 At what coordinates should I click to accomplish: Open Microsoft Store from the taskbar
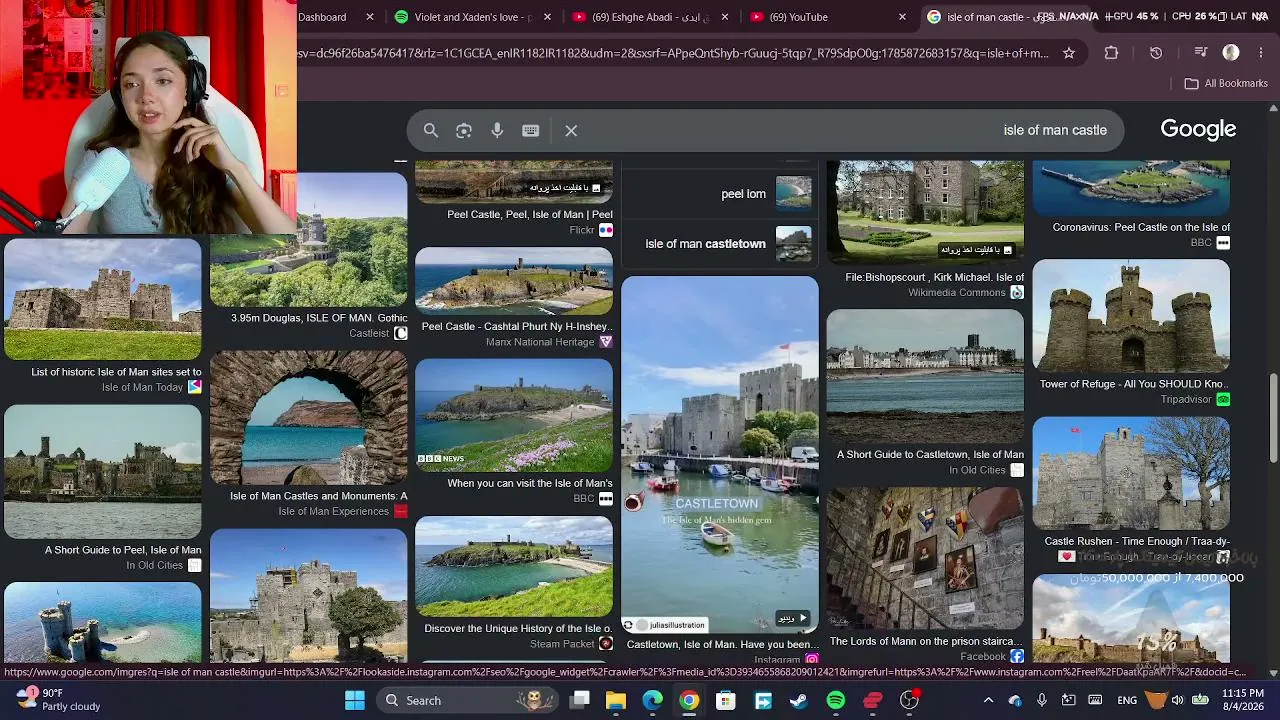[x=726, y=700]
